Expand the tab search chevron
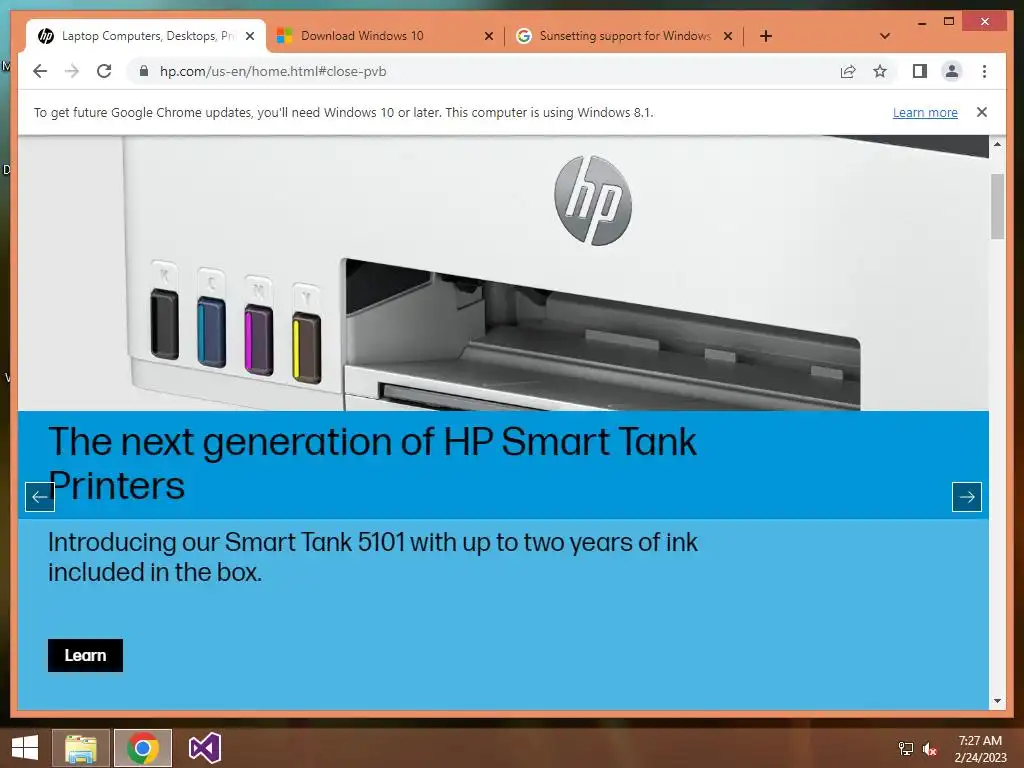The image size is (1024, 768). click(885, 36)
